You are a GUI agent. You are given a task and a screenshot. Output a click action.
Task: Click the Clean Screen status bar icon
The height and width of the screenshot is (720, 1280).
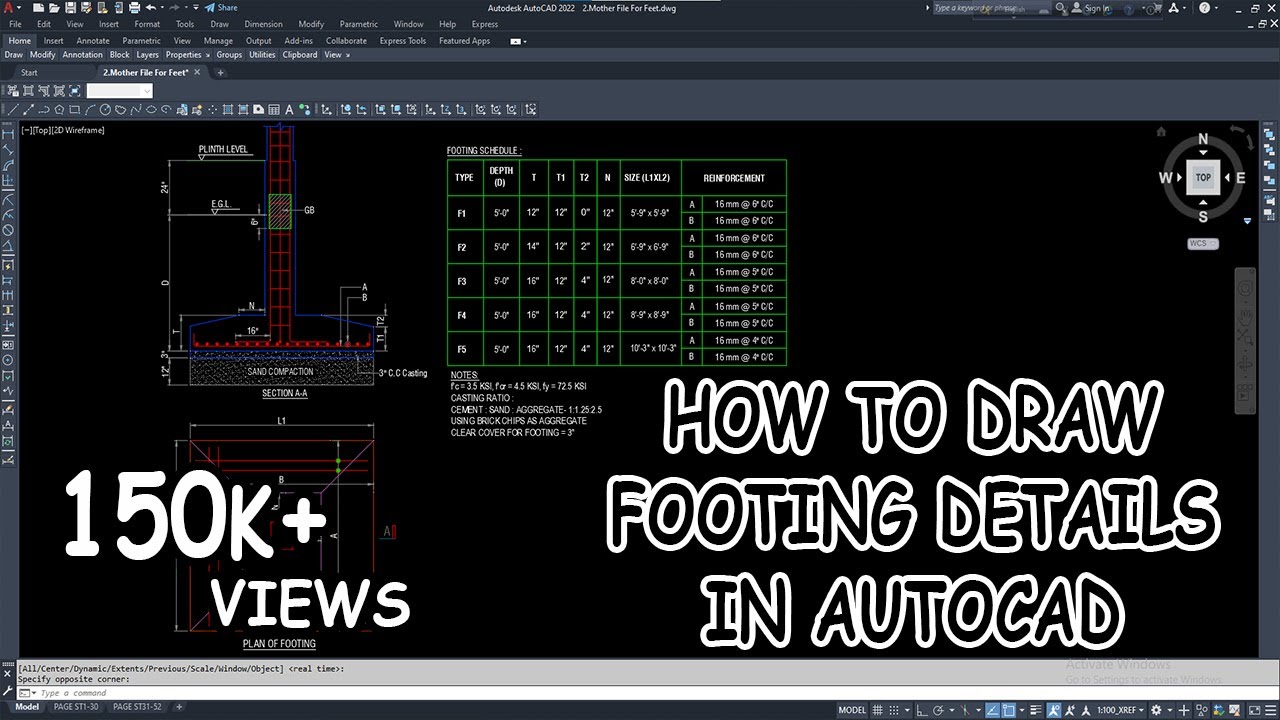coord(1255,709)
